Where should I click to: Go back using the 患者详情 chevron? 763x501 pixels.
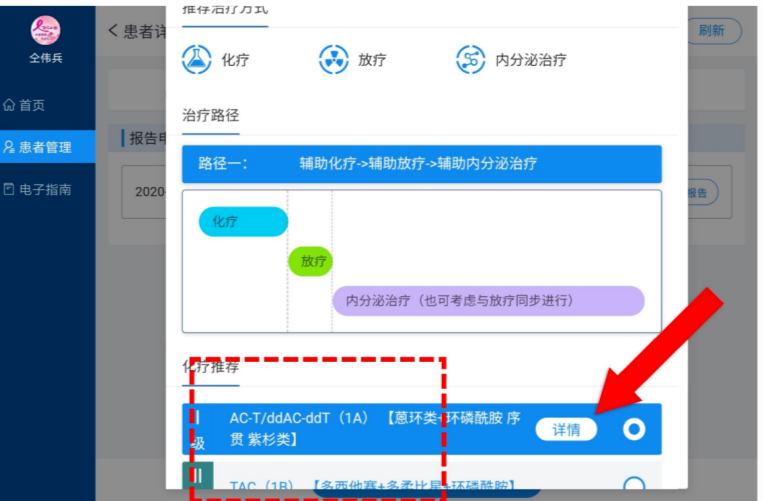click(x=113, y=31)
